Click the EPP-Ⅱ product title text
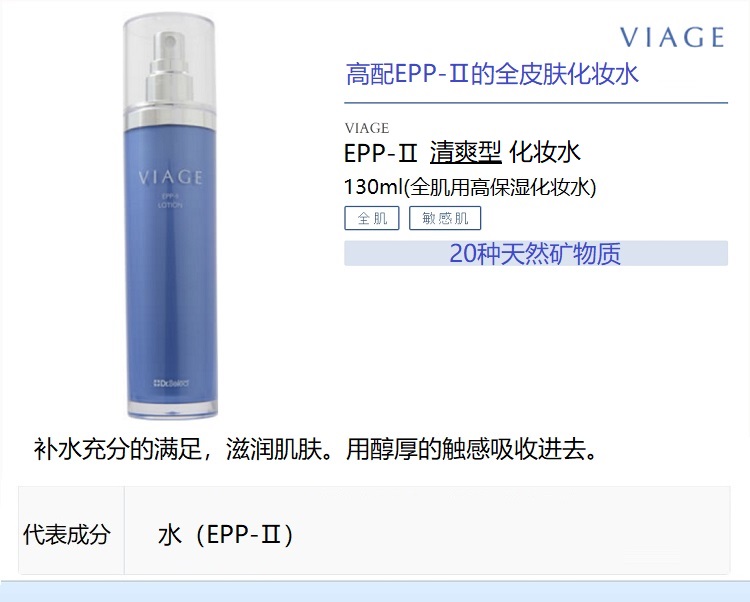Viewport: 750px width, 602px height. (x=381, y=153)
